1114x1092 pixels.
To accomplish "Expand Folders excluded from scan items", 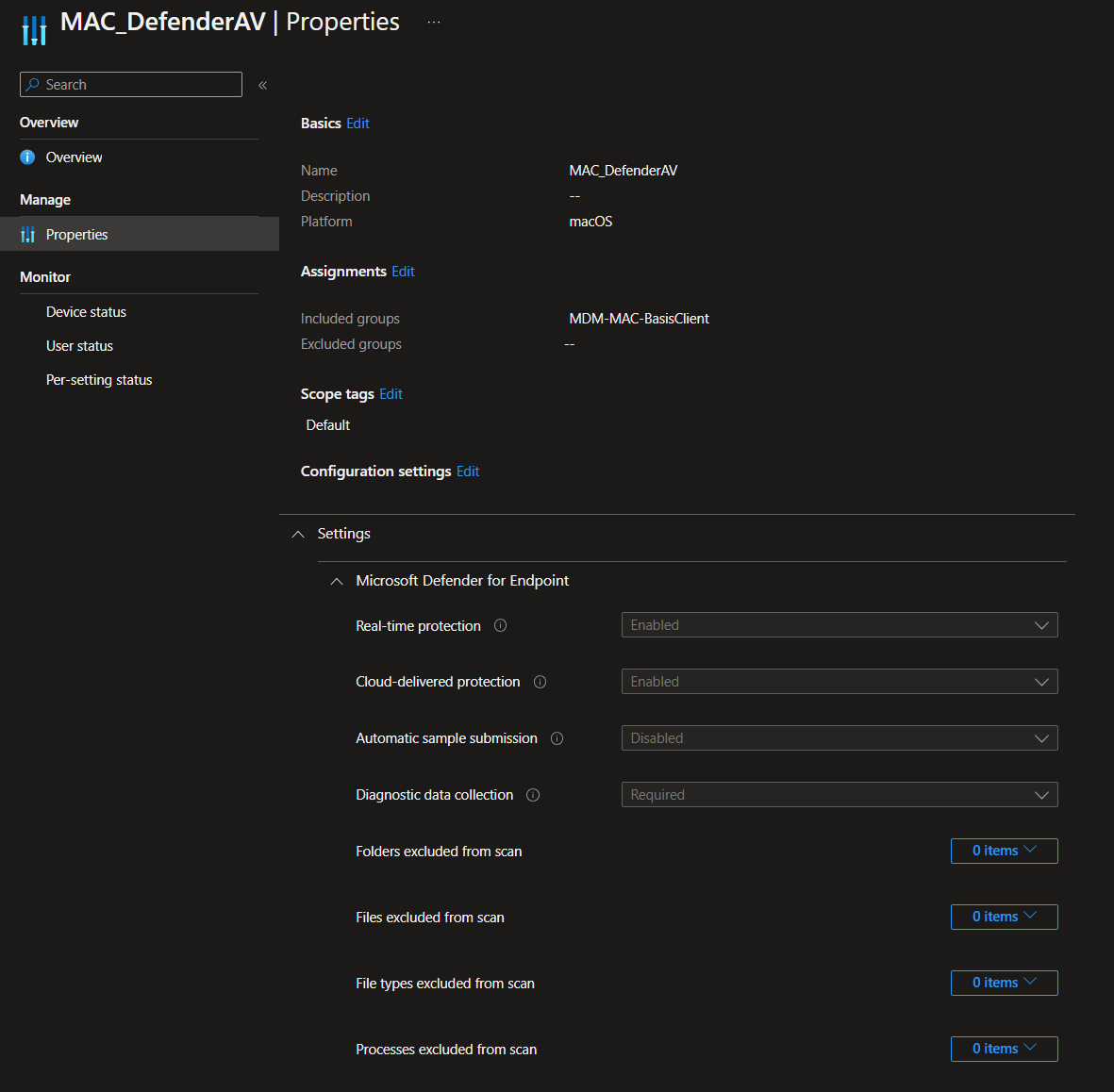I will pos(1004,851).
